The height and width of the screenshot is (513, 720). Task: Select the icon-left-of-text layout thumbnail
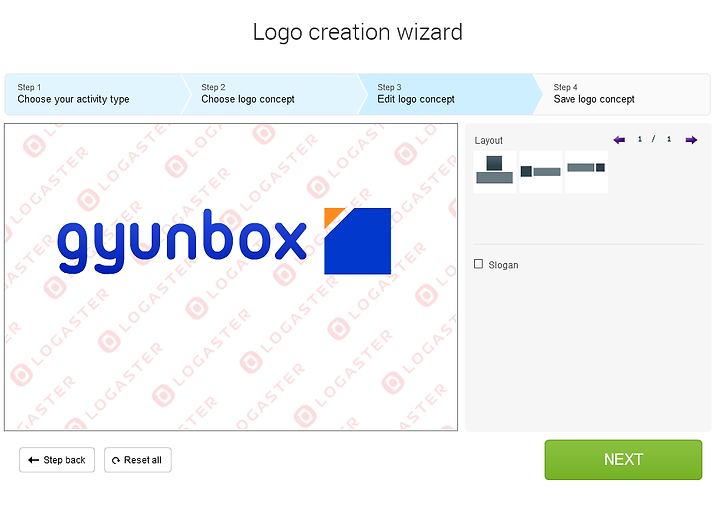540,172
